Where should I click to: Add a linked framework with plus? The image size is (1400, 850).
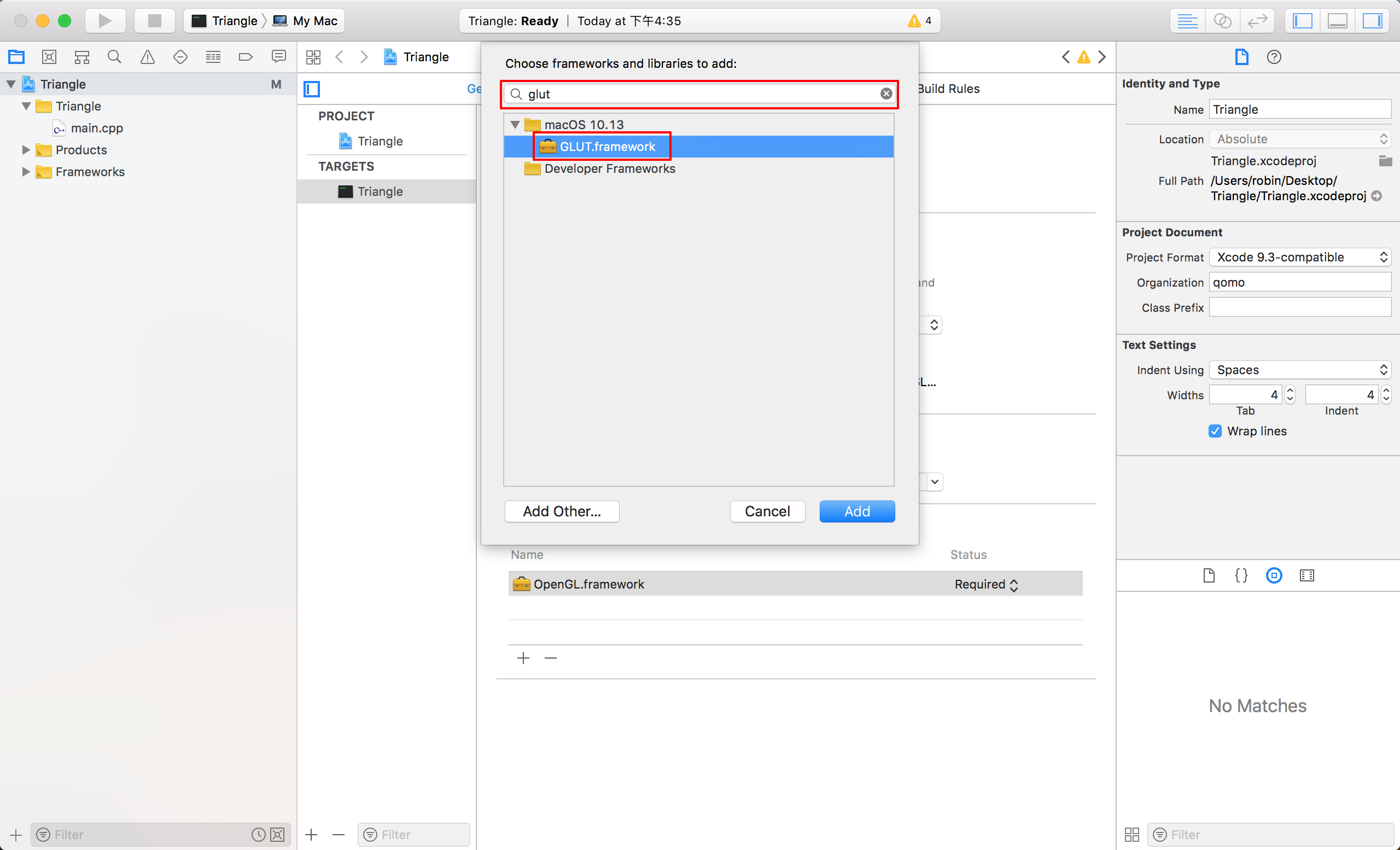pos(523,658)
